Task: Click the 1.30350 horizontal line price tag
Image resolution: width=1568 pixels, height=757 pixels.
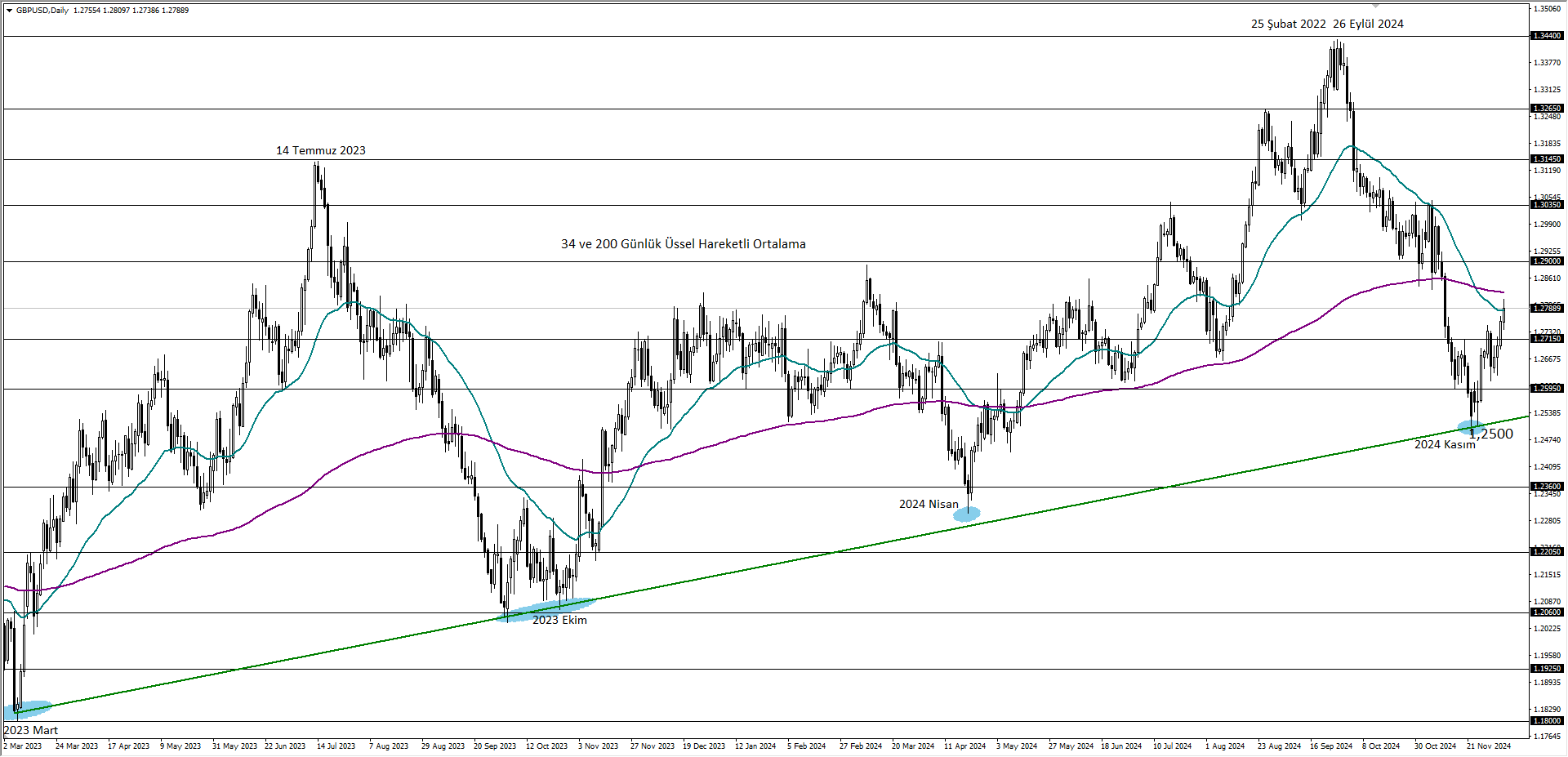Action: (x=1547, y=205)
